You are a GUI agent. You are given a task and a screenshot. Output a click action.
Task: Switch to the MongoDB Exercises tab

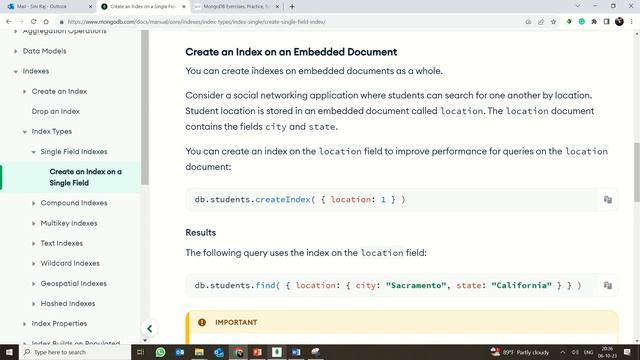[x=237, y=7]
